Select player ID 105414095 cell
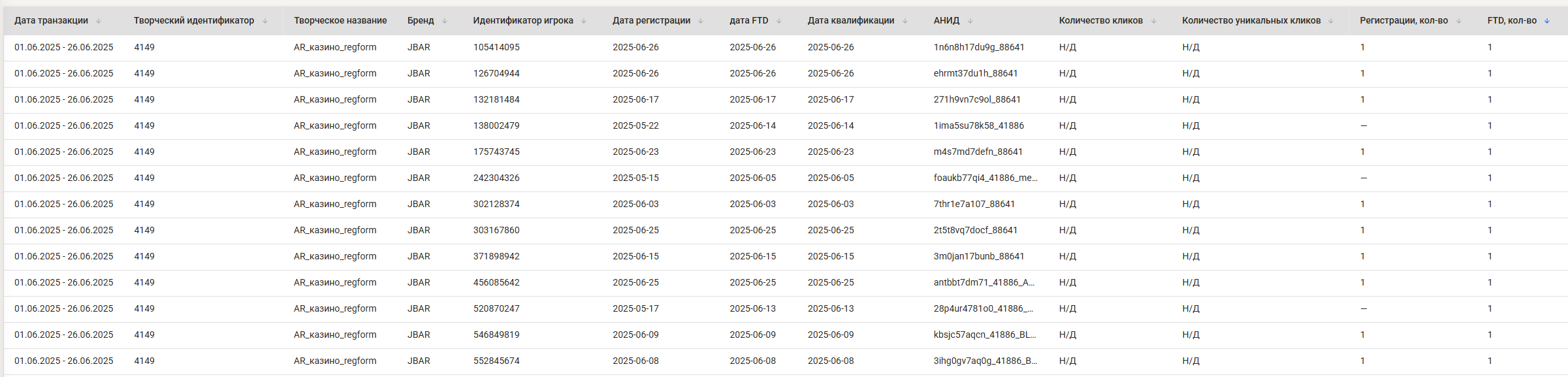Image resolution: width=1568 pixels, height=377 pixels. pyautogui.click(x=496, y=47)
